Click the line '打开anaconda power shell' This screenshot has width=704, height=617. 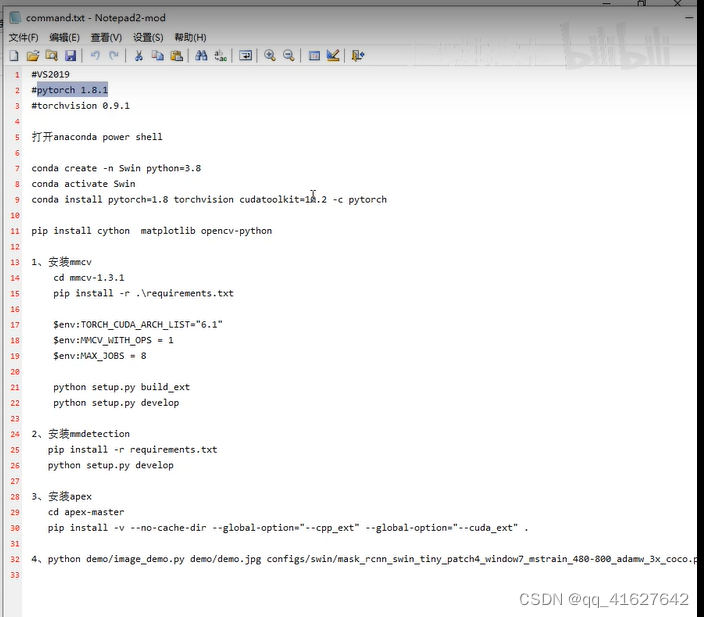[97, 137]
